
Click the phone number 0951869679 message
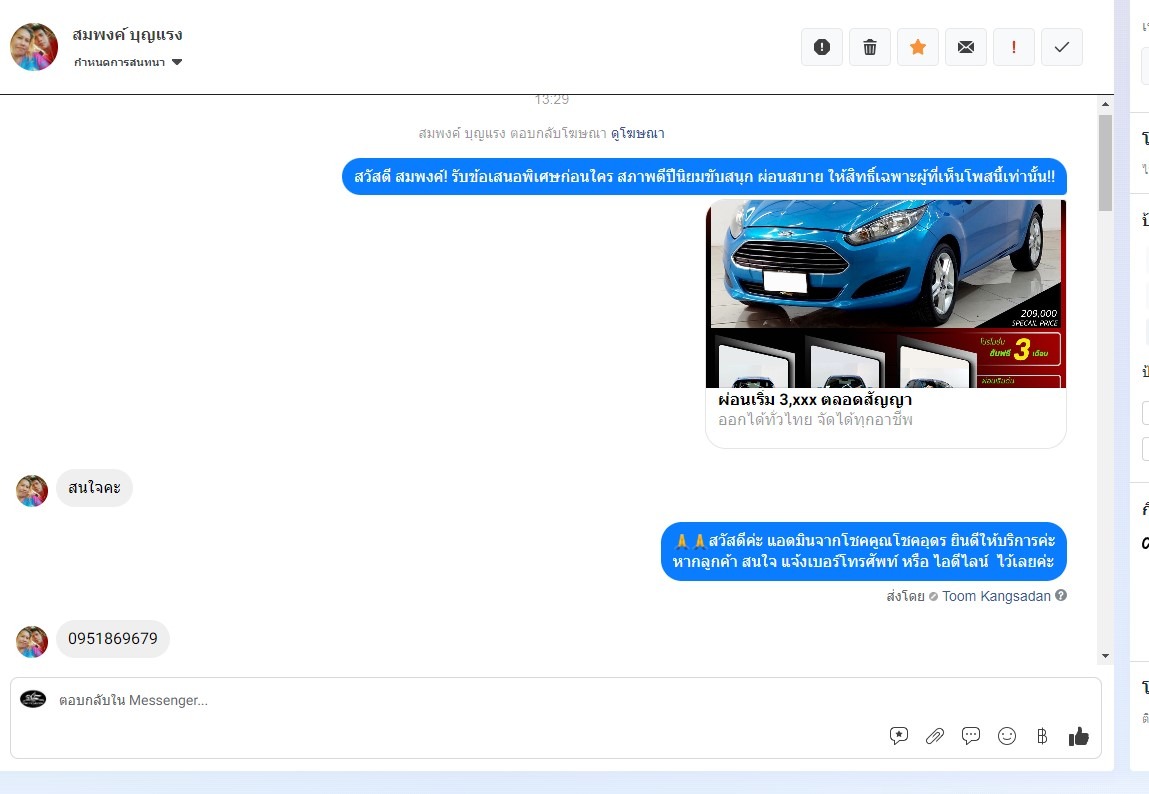[113, 639]
